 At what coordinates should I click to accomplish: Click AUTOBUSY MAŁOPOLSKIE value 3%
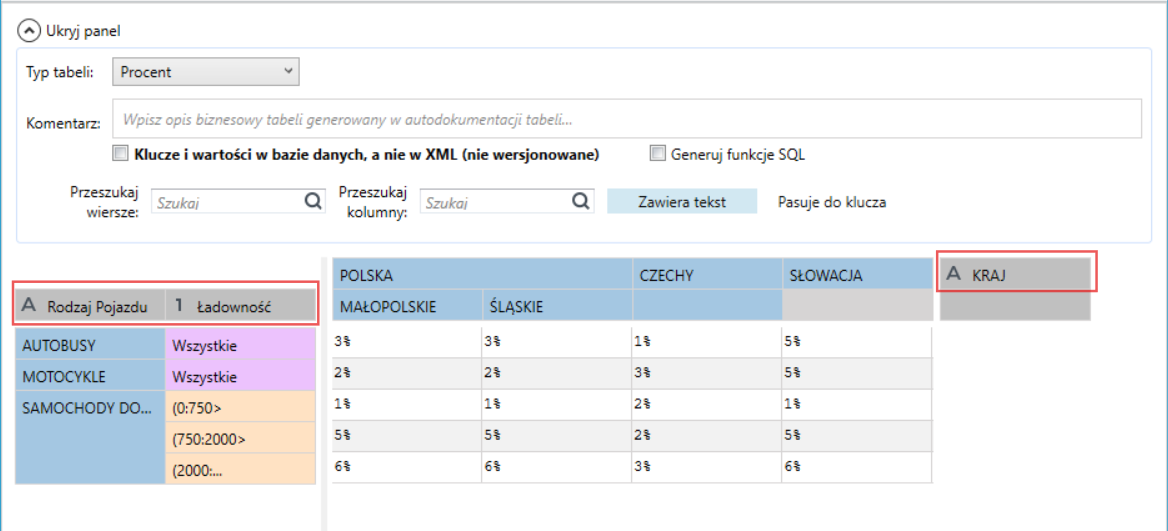[x=407, y=342]
